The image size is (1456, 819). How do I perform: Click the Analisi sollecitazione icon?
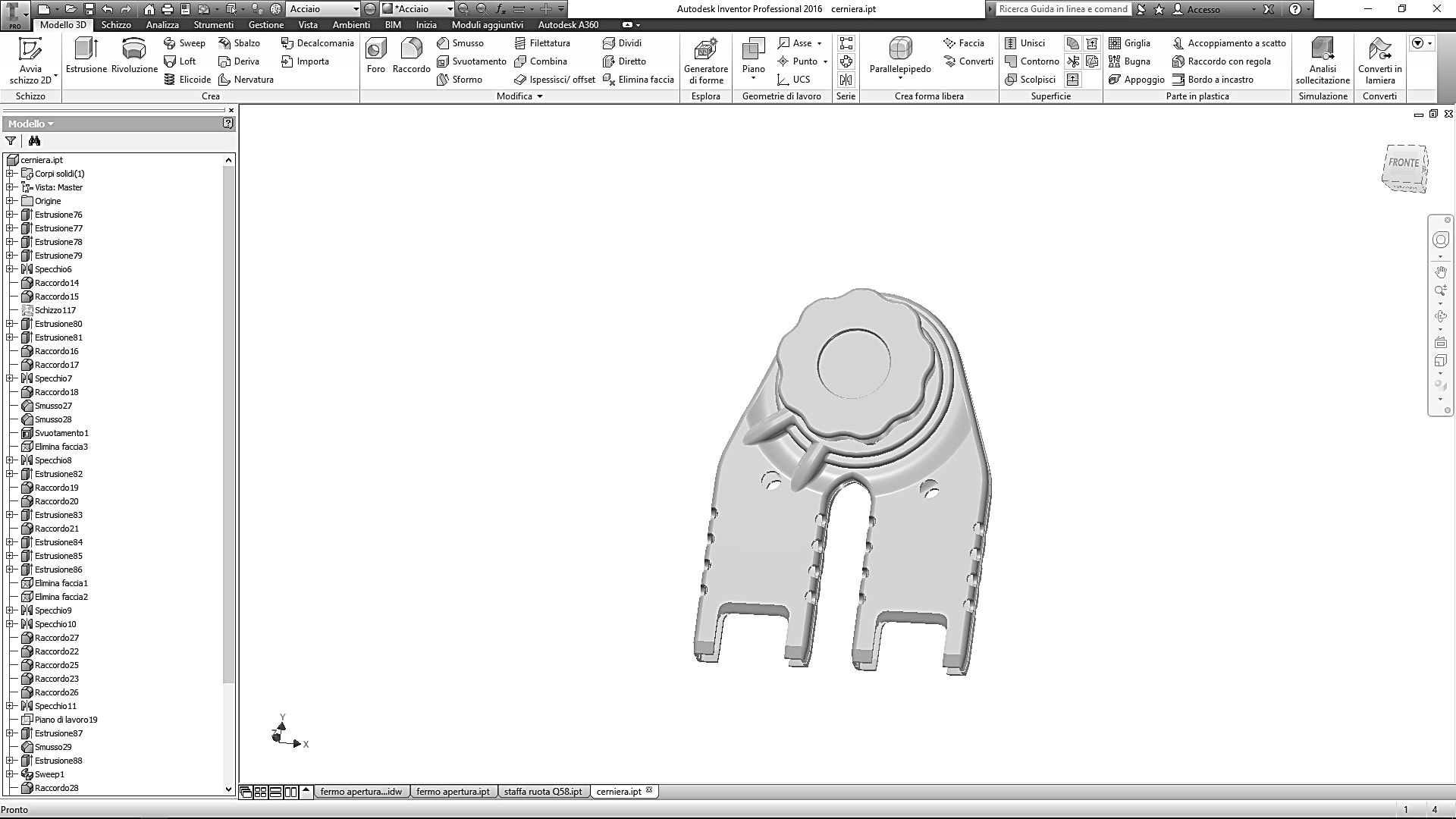click(1323, 50)
